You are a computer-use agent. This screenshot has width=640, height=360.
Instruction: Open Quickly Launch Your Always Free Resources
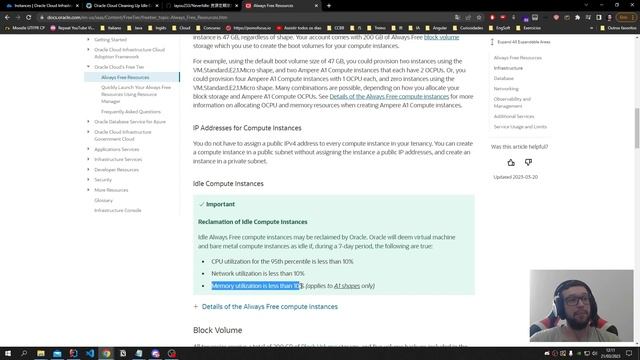click(136, 94)
